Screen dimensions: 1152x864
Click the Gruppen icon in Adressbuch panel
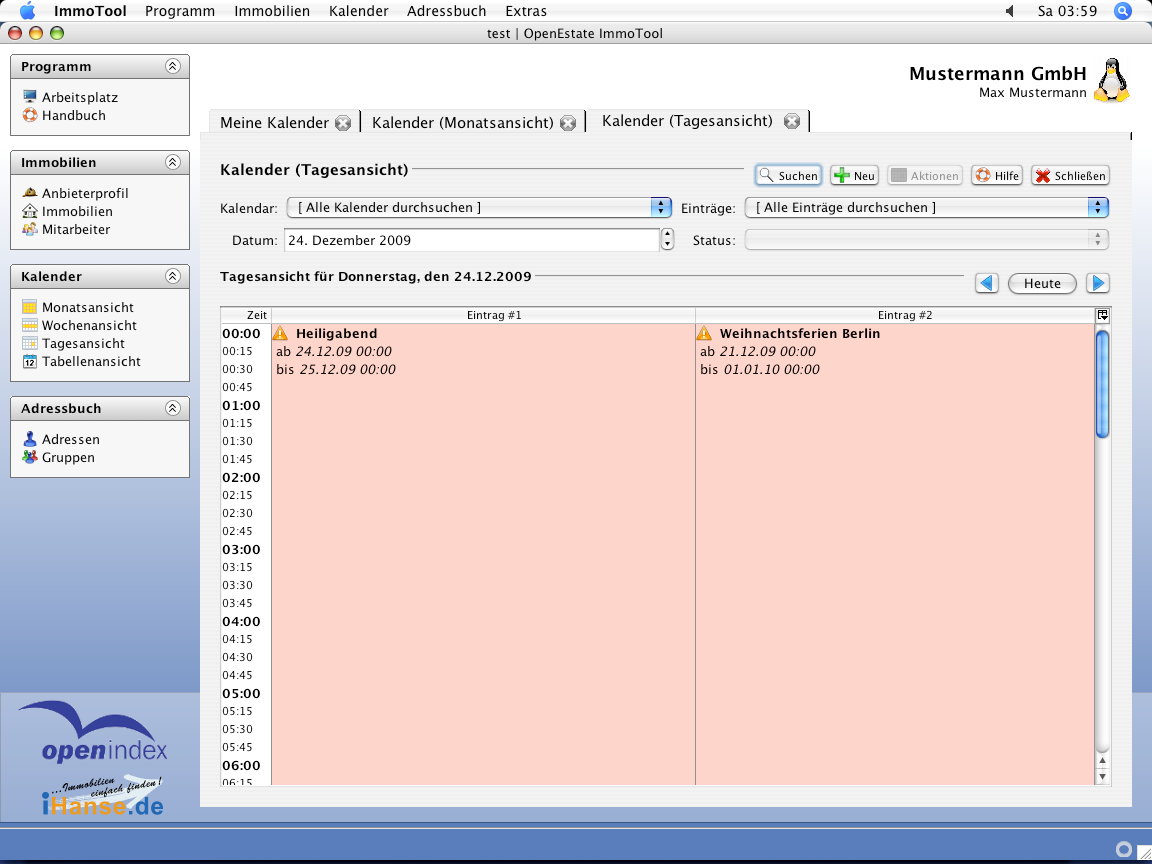[x=30, y=457]
